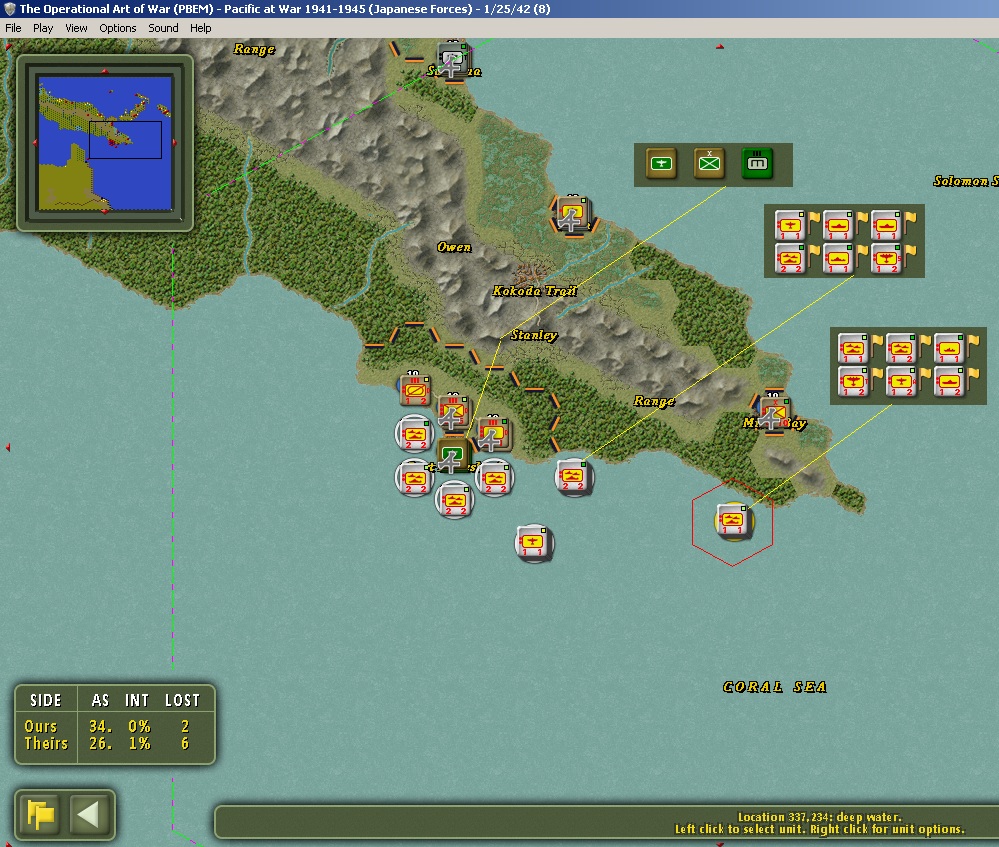Select the armored unit 1-2 on the coast
The image size is (999, 847).
[415, 390]
